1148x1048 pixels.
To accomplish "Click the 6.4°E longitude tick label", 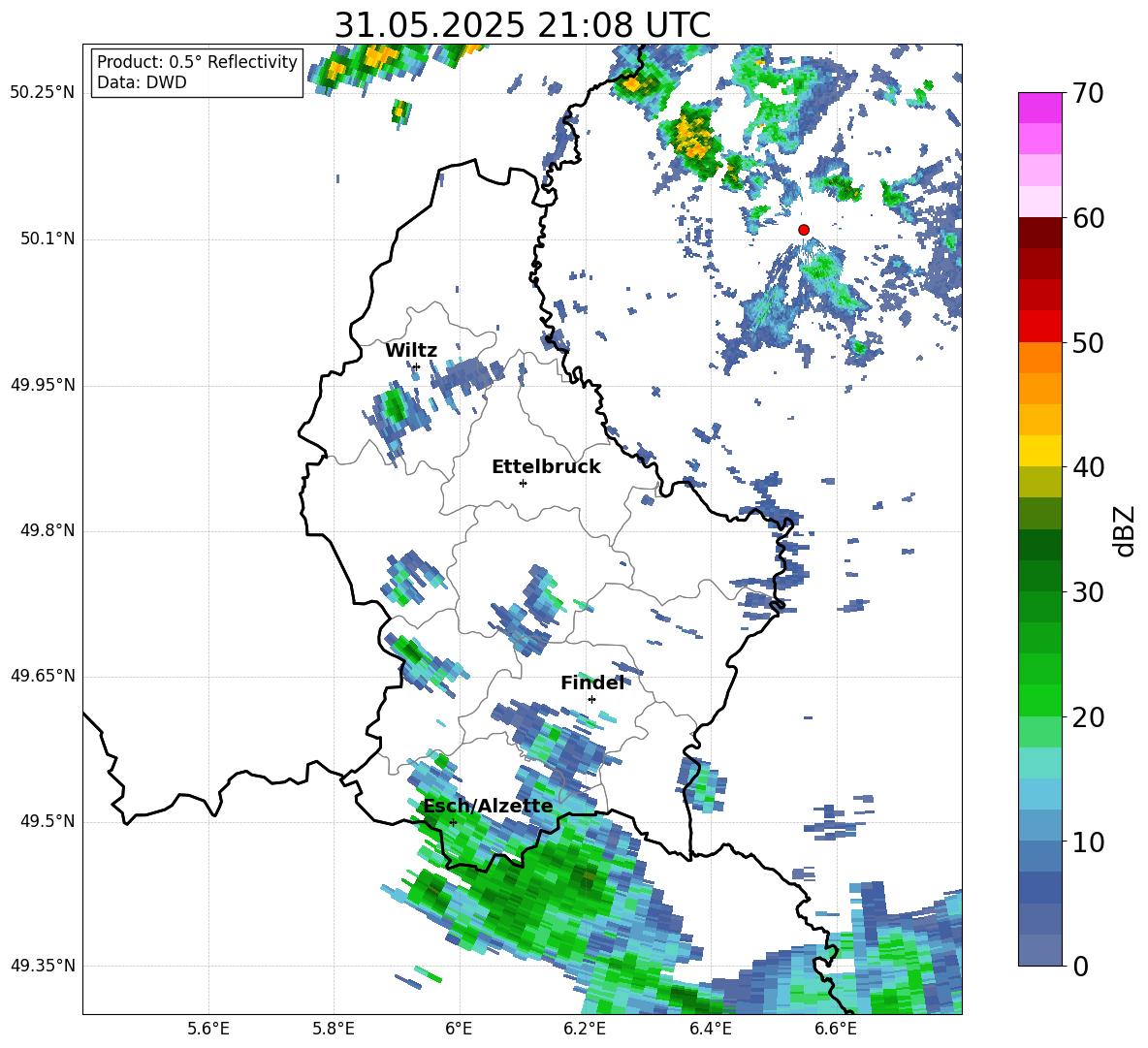I will tap(710, 1029).
